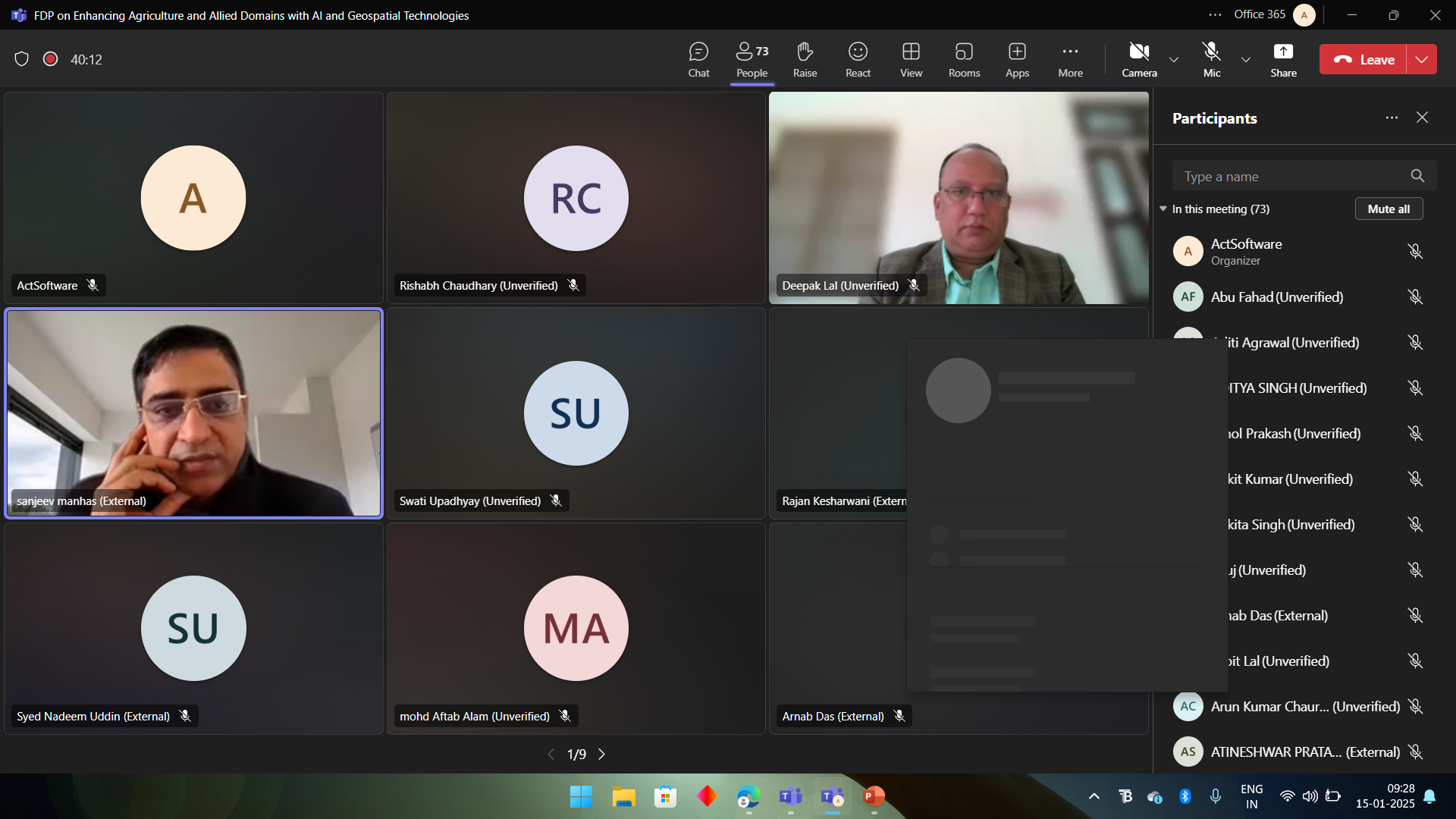The height and width of the screenshot is (819, 1456).
Task: Unmute the Mic
Action: (x=1212, y=59)
